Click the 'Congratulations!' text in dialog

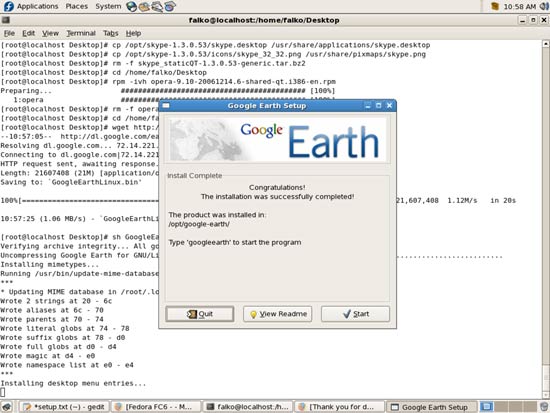pos(277,187)
